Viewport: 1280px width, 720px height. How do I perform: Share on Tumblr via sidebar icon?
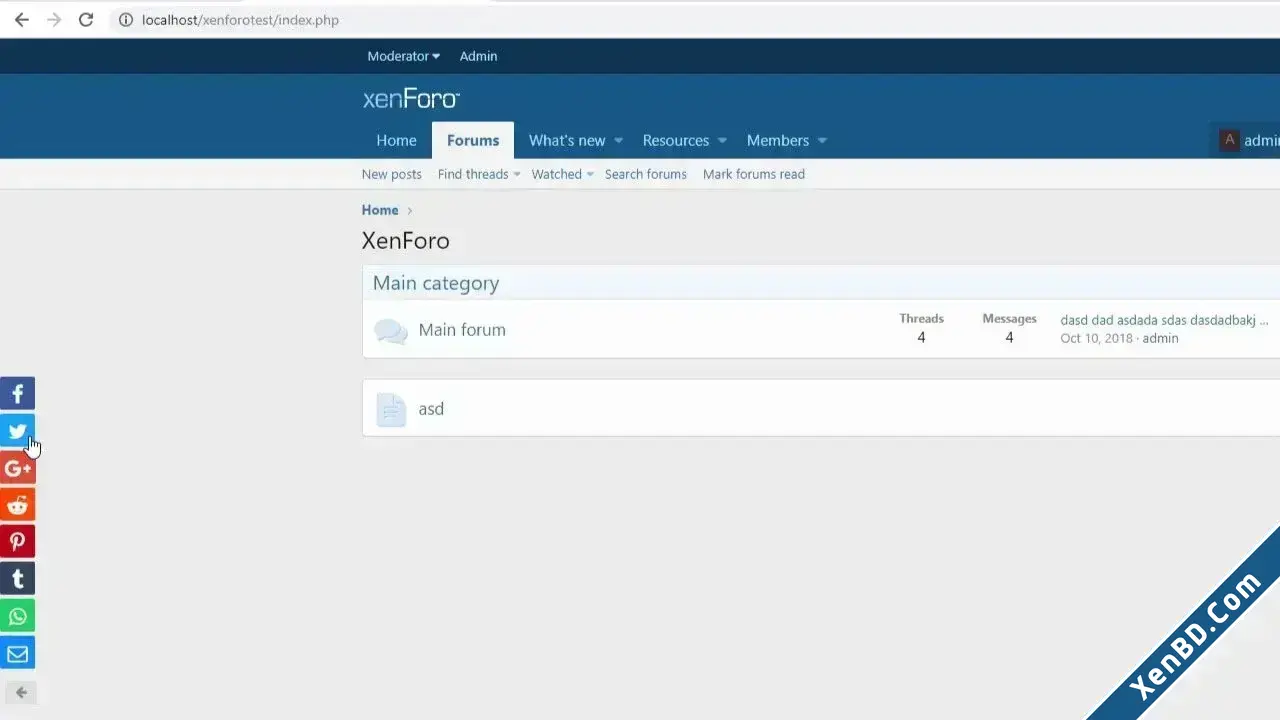pyautogui.click(x=17, y=579)
